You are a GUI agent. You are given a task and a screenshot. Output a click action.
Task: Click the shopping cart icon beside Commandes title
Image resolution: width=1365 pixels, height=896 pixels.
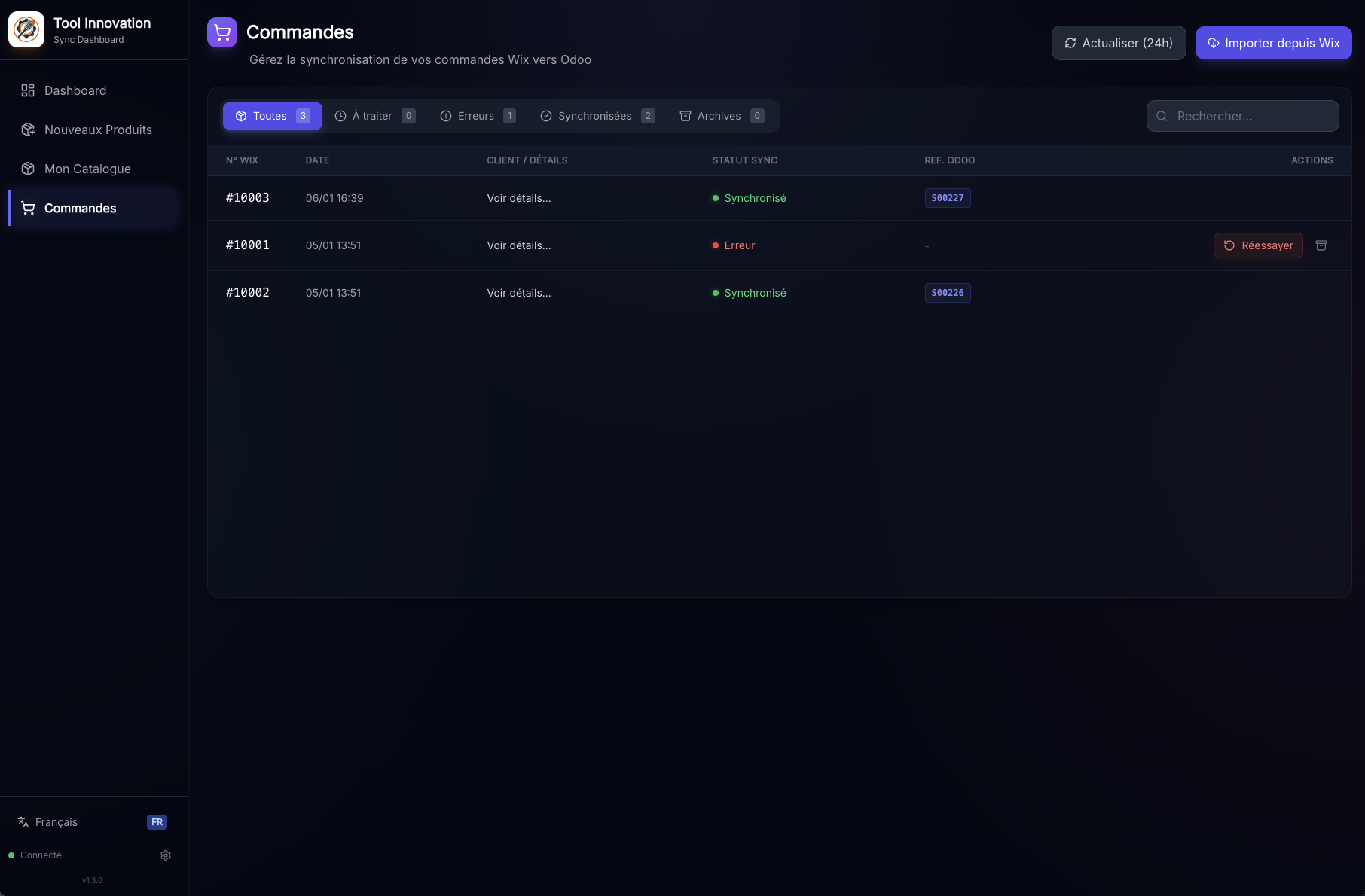click(x=221, y=32)
